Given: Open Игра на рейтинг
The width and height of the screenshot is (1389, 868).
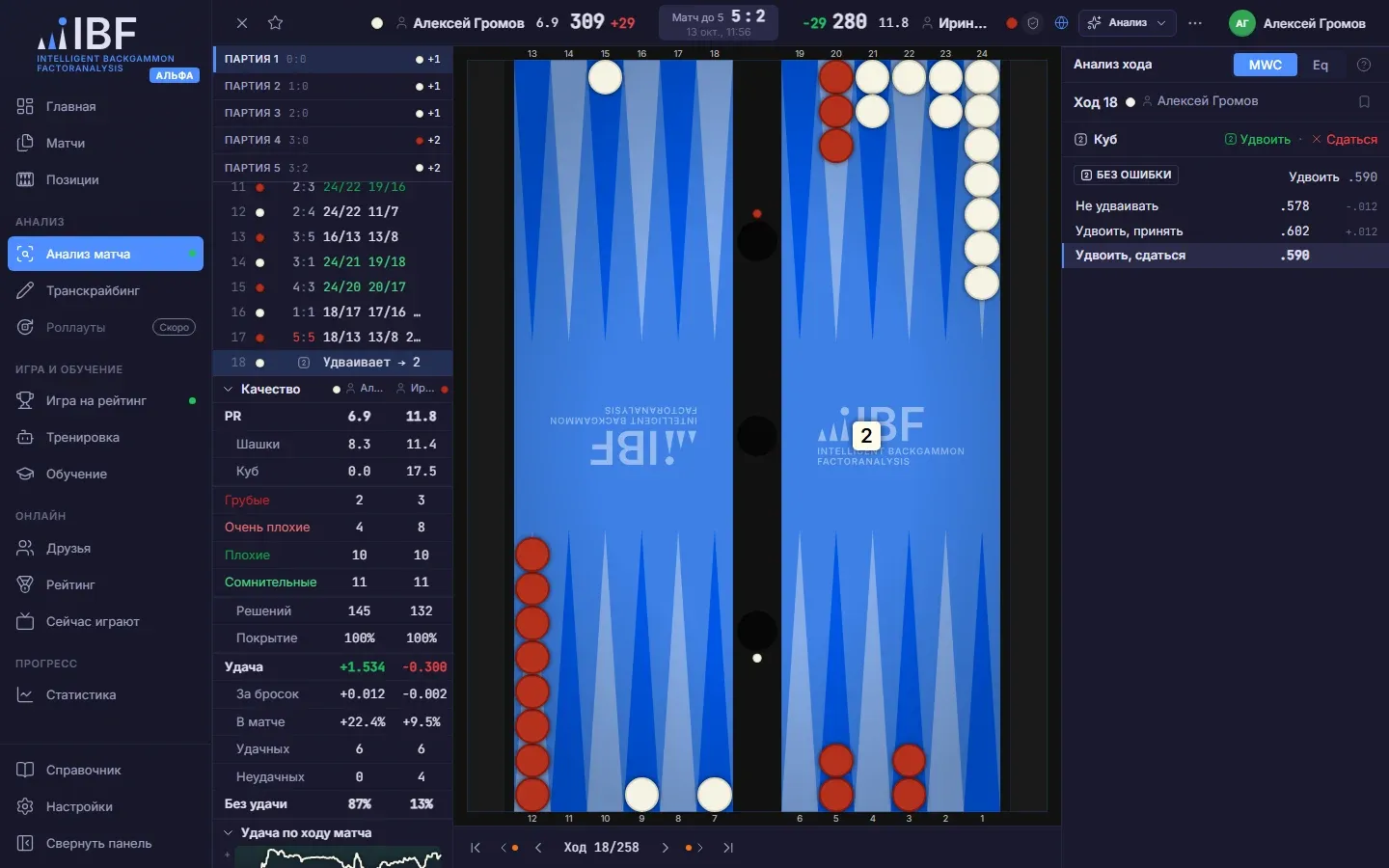Looking at the screenshot, I should click(106, 400).
